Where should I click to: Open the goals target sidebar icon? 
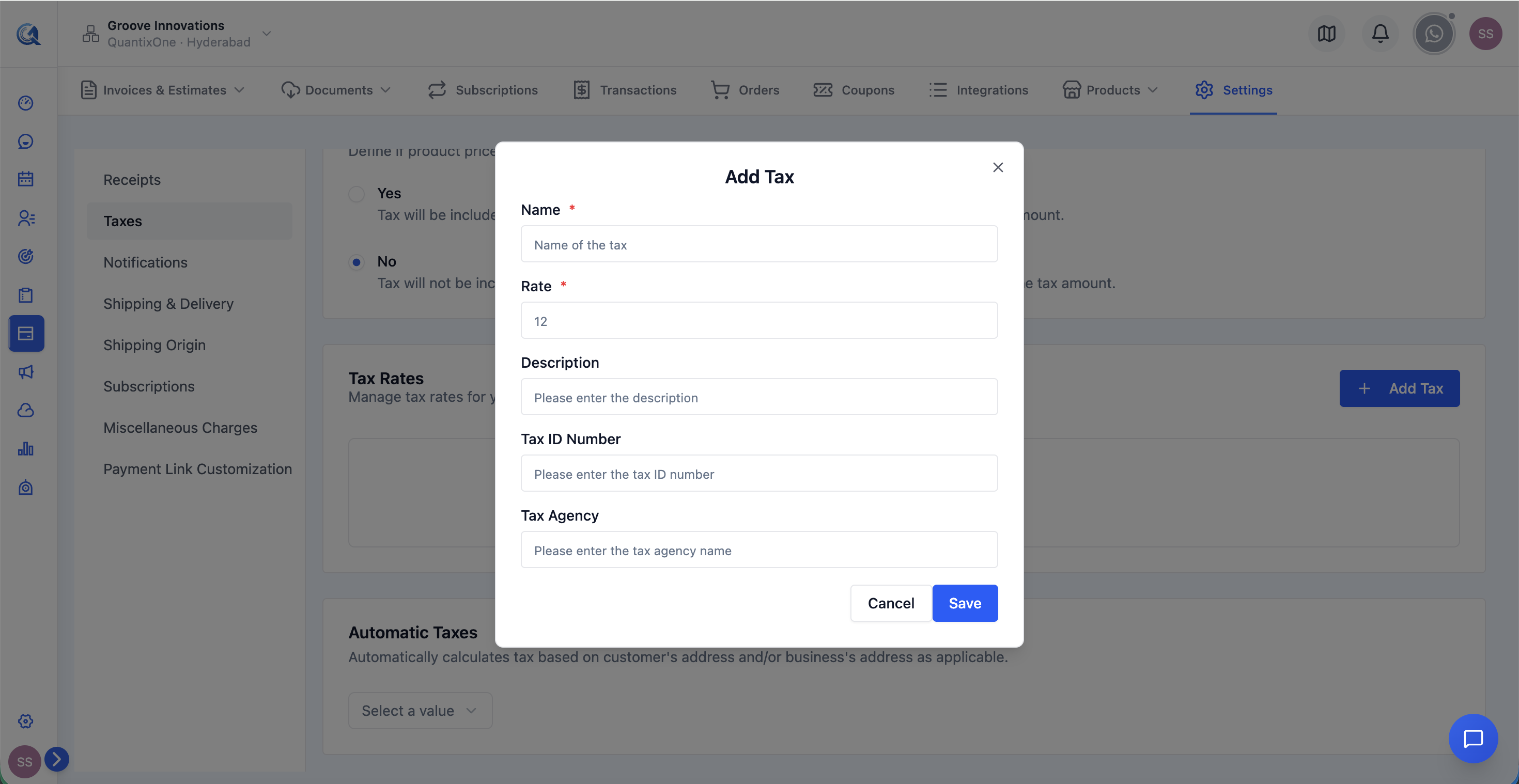coord(25,256)
